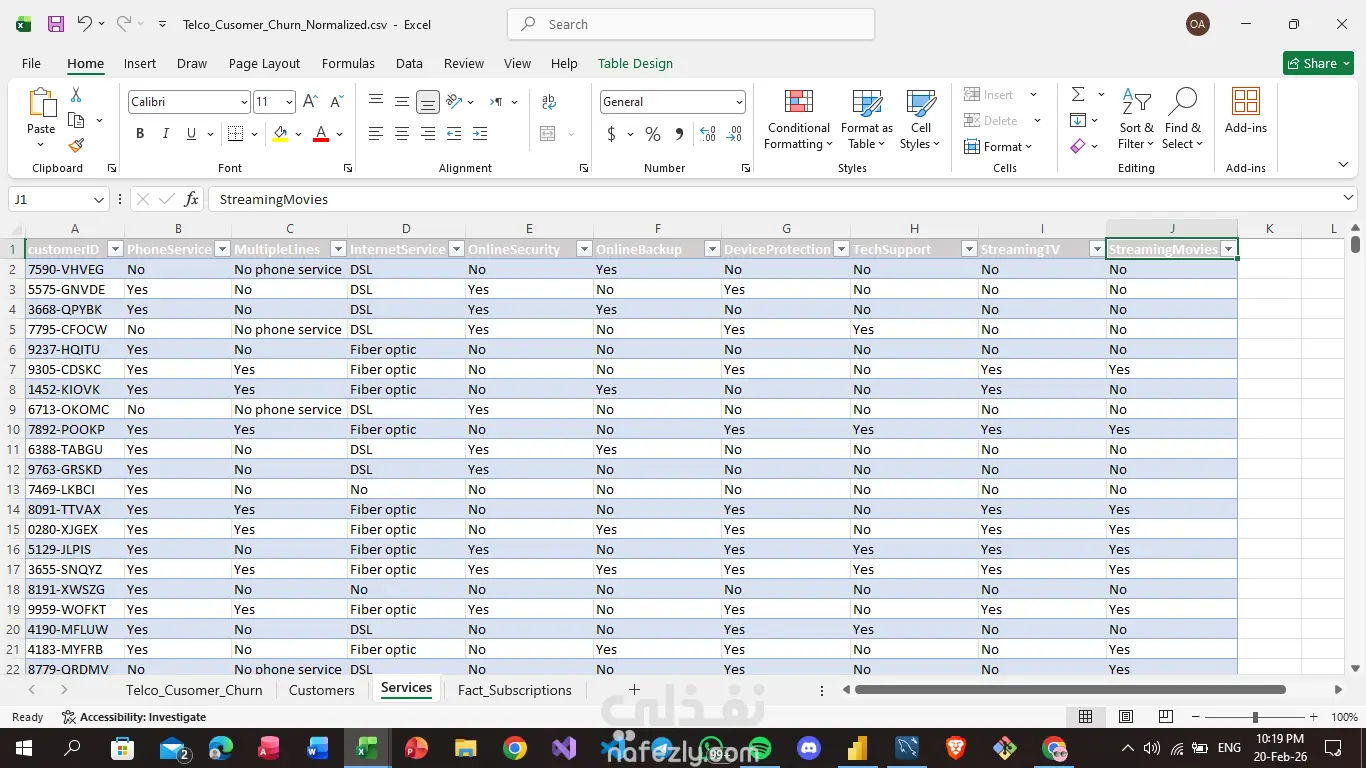Image resolution: width=1366 pixels, height=768 pixels.
Task: Toggle Bold formatting
Action: click(140, 134)
